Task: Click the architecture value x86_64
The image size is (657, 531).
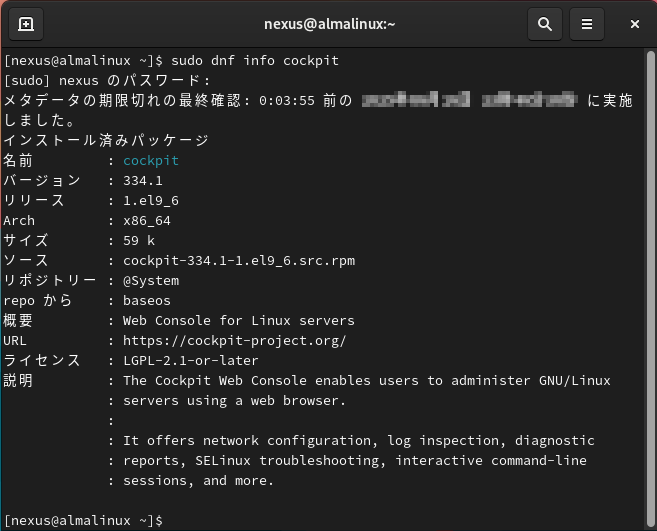Action: [x=146, y=221]
